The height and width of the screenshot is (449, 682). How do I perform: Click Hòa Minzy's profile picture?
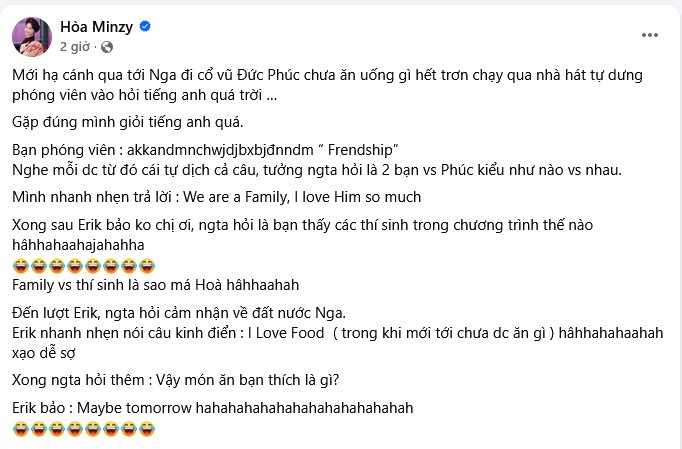(33, 36)
